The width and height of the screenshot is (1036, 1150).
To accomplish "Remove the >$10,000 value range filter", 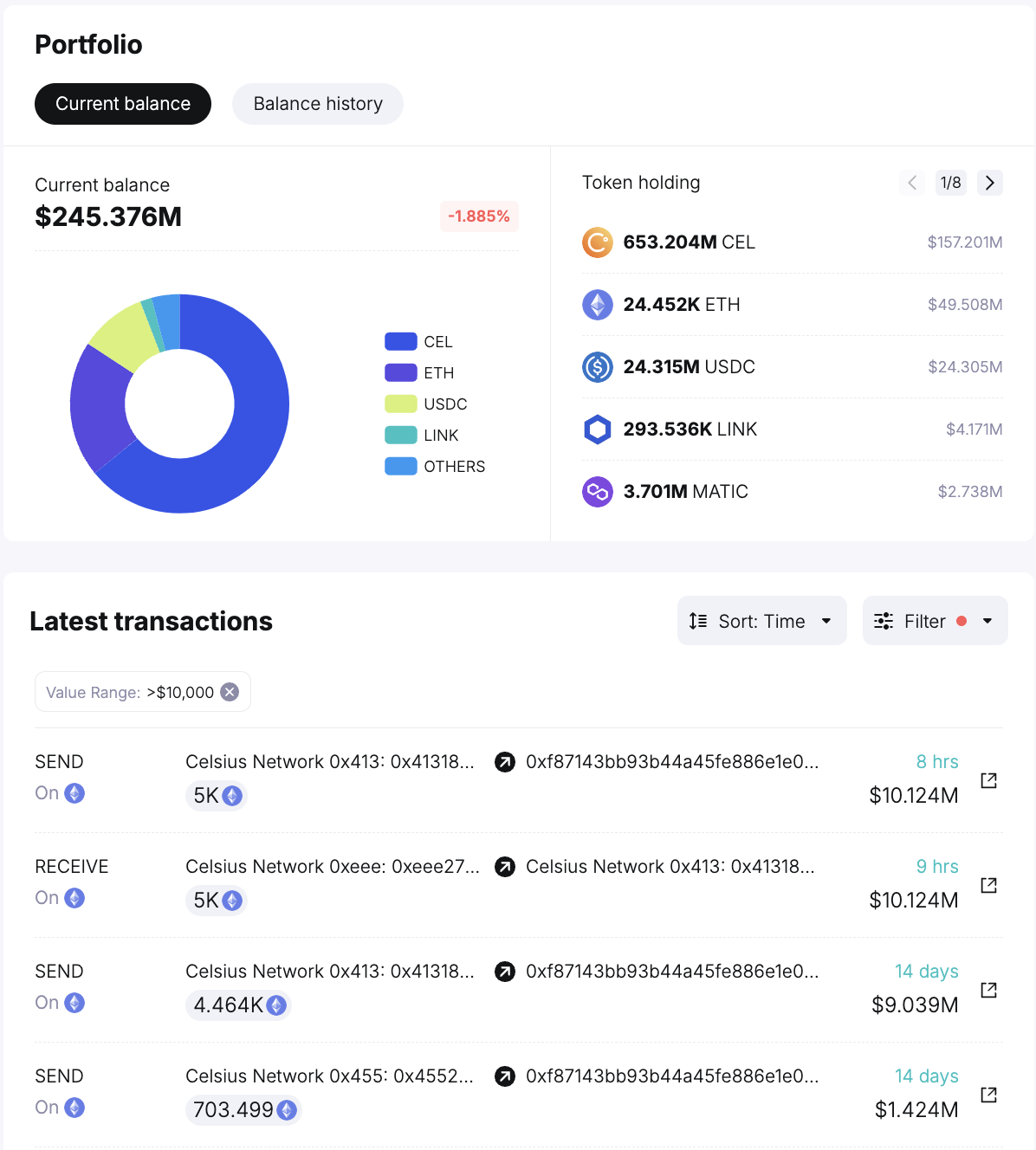I will 229,691.
